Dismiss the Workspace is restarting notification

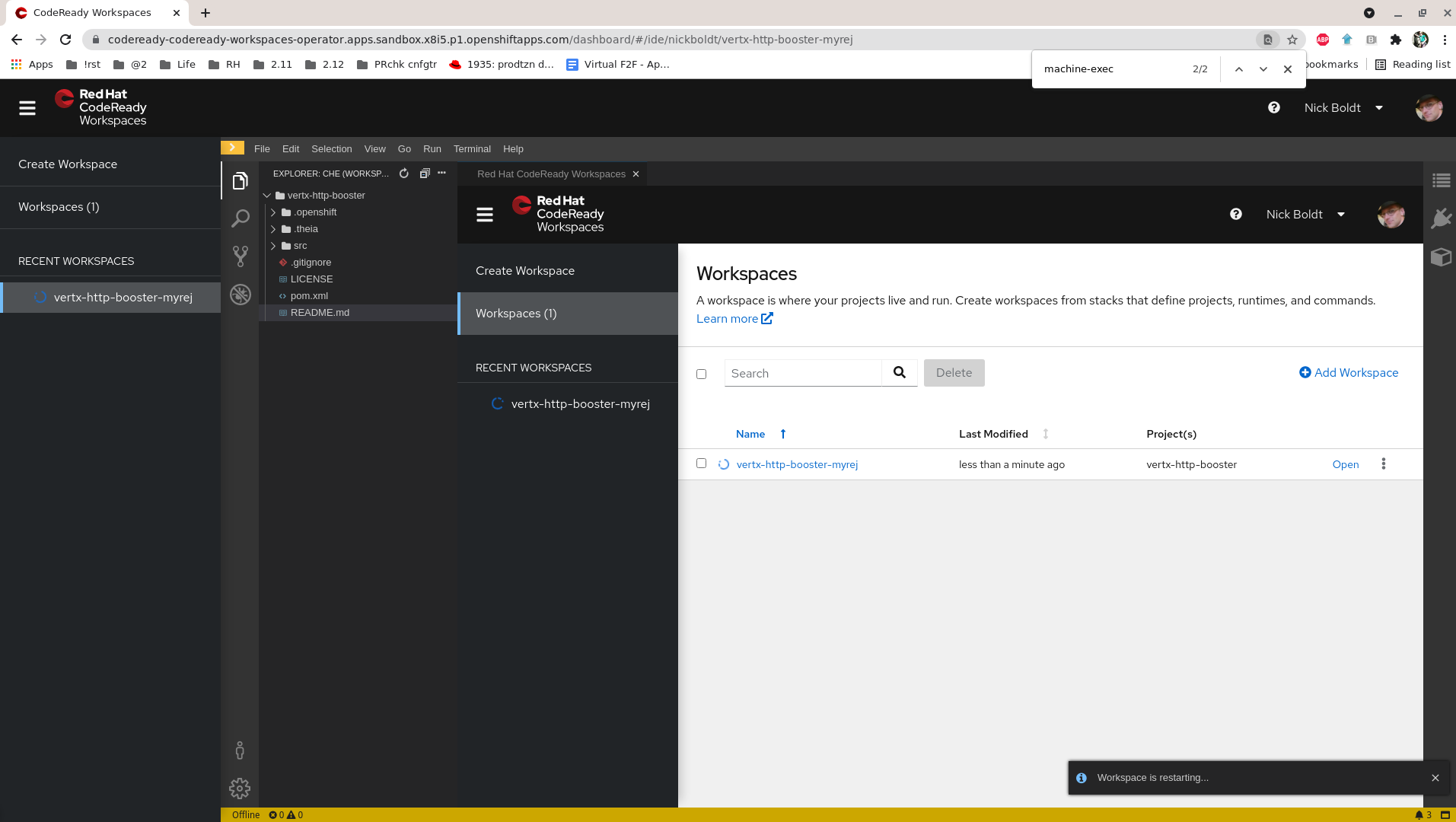click(x=1435, y=778)
